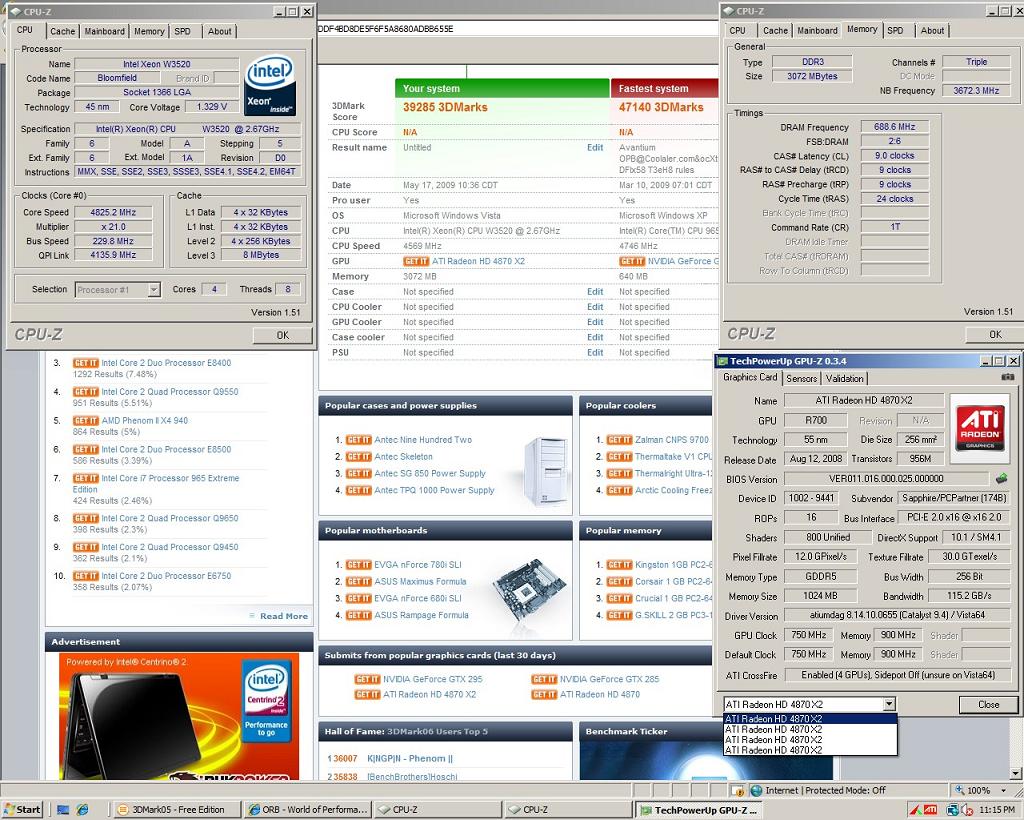Open Memory tab in left CPU-Z window
This screenshot has width=1024, height=820.
pyautogui.click(x=149, y=31)
